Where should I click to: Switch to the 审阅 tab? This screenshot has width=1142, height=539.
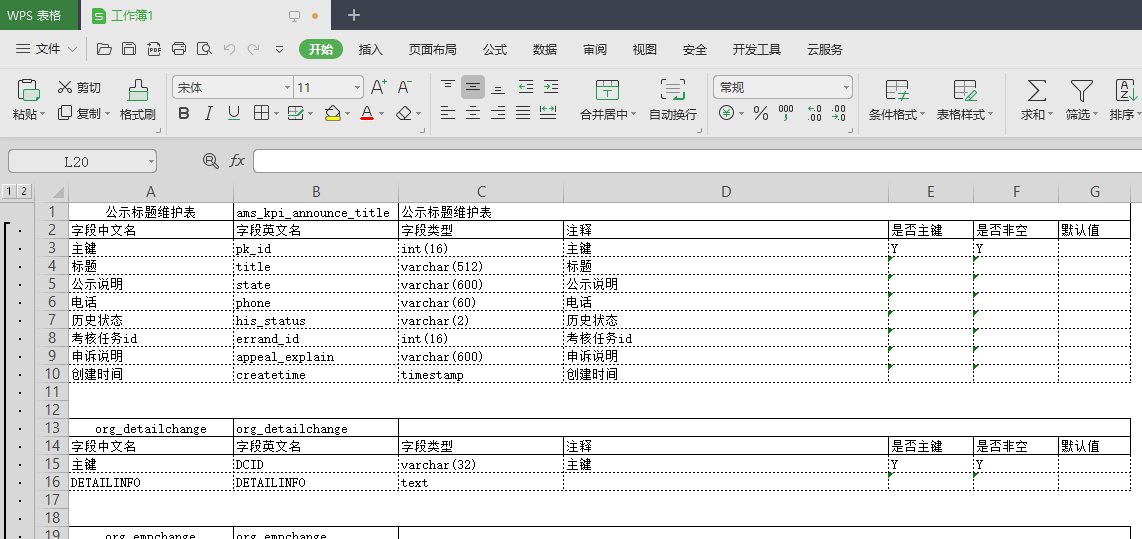coord(595,50)
